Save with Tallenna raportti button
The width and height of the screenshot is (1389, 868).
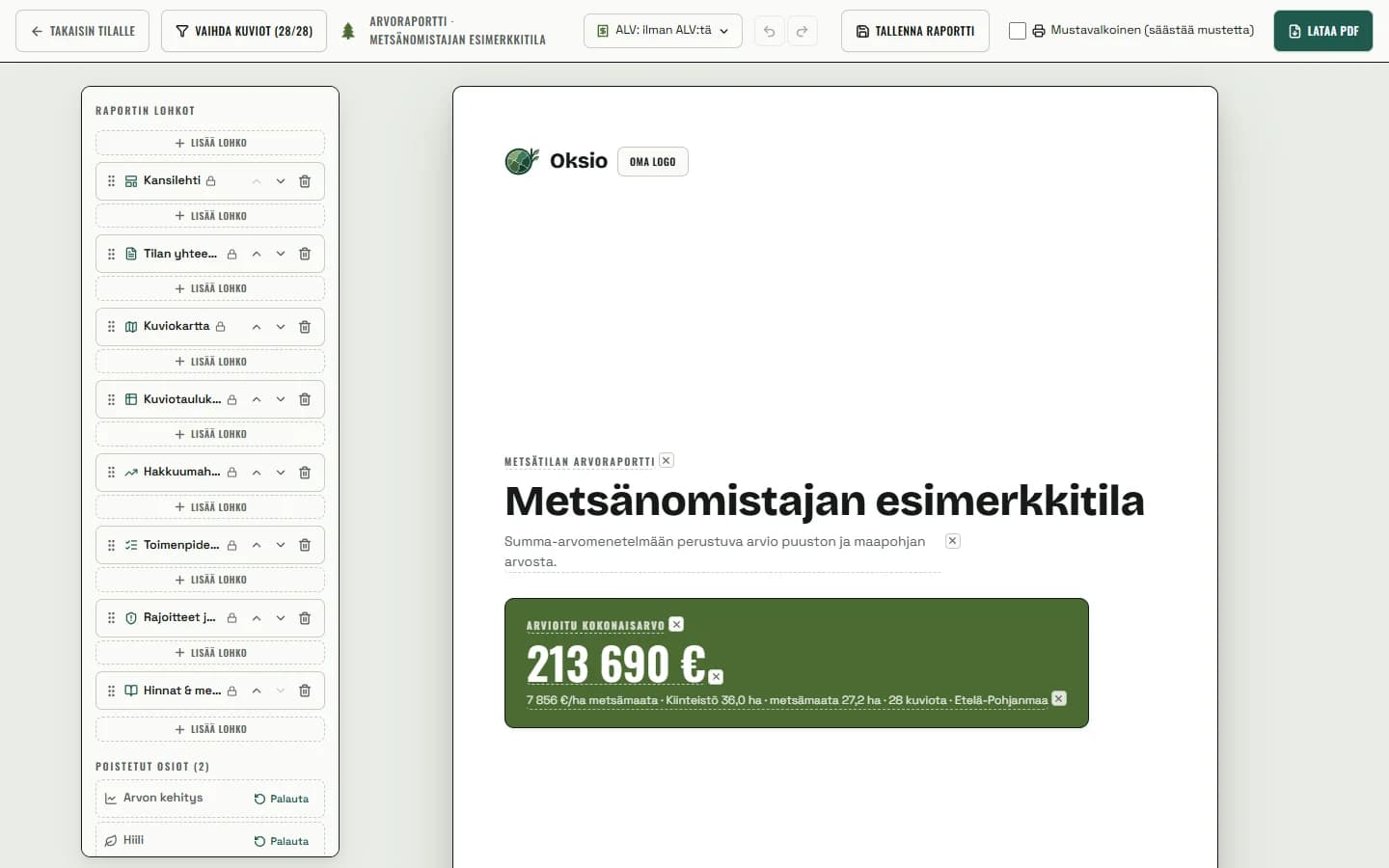915,31
